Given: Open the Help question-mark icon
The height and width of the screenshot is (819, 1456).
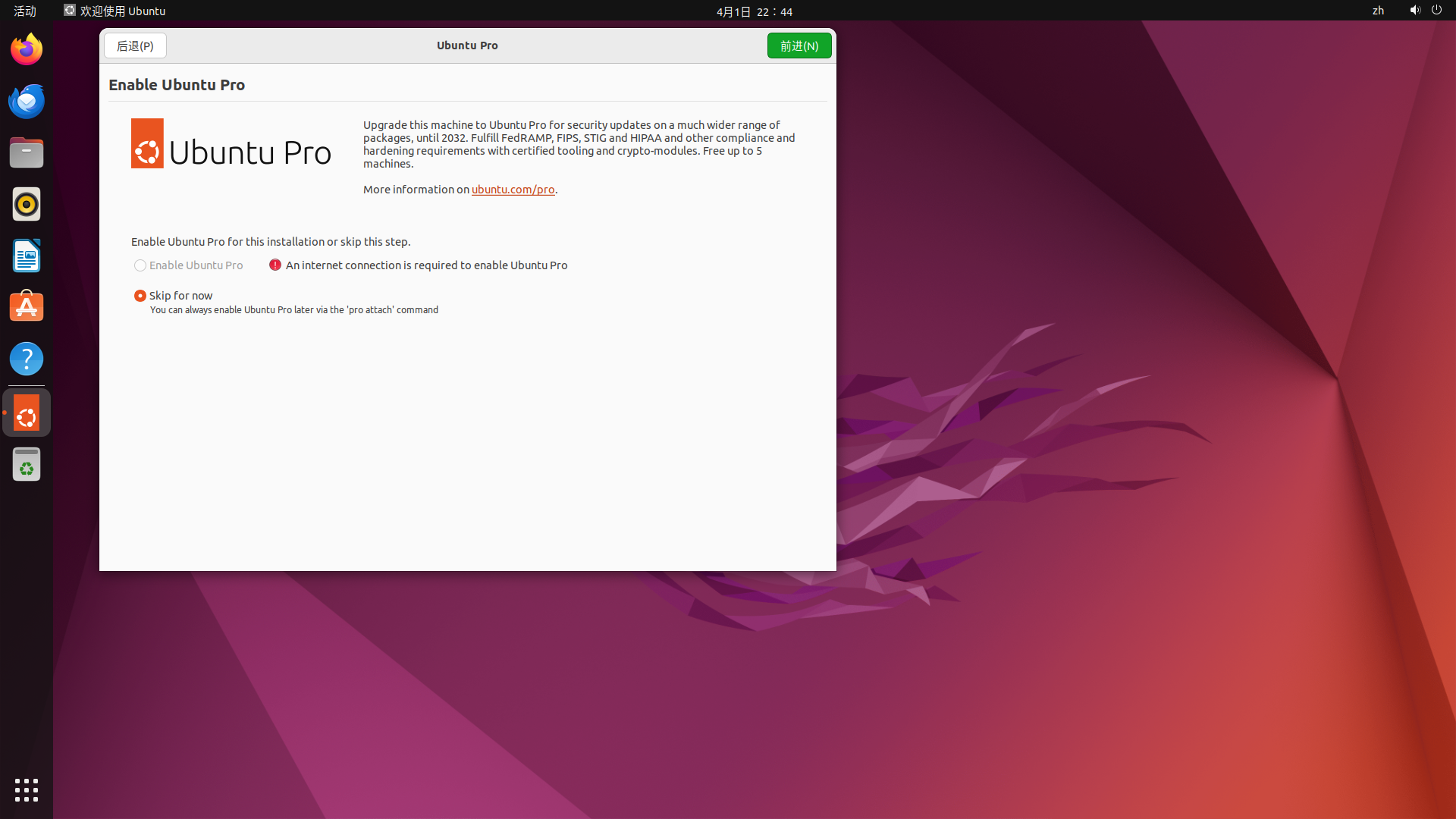Looking at the screenshot, I should point(27,359).
